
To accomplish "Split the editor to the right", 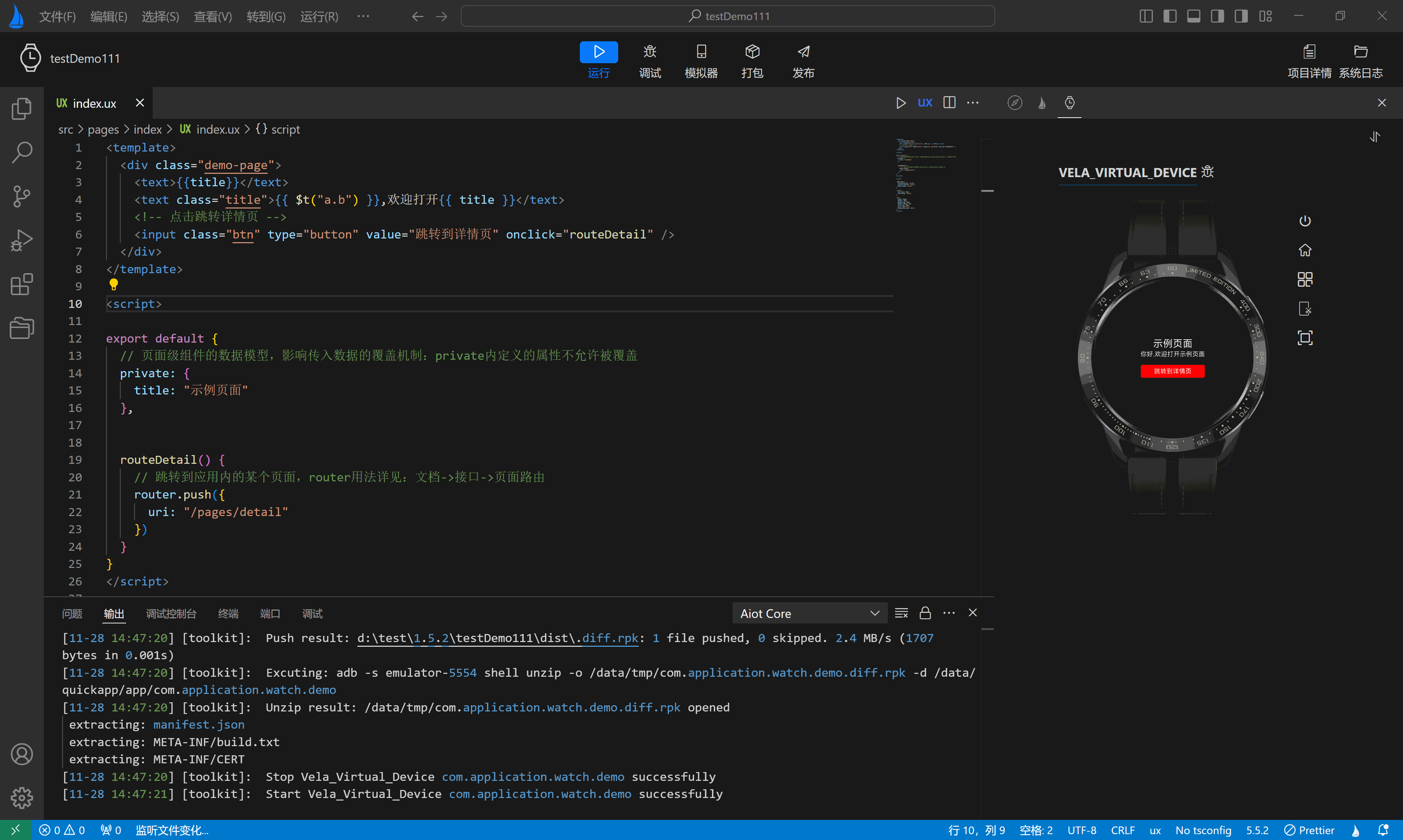I will pos(949,103).
